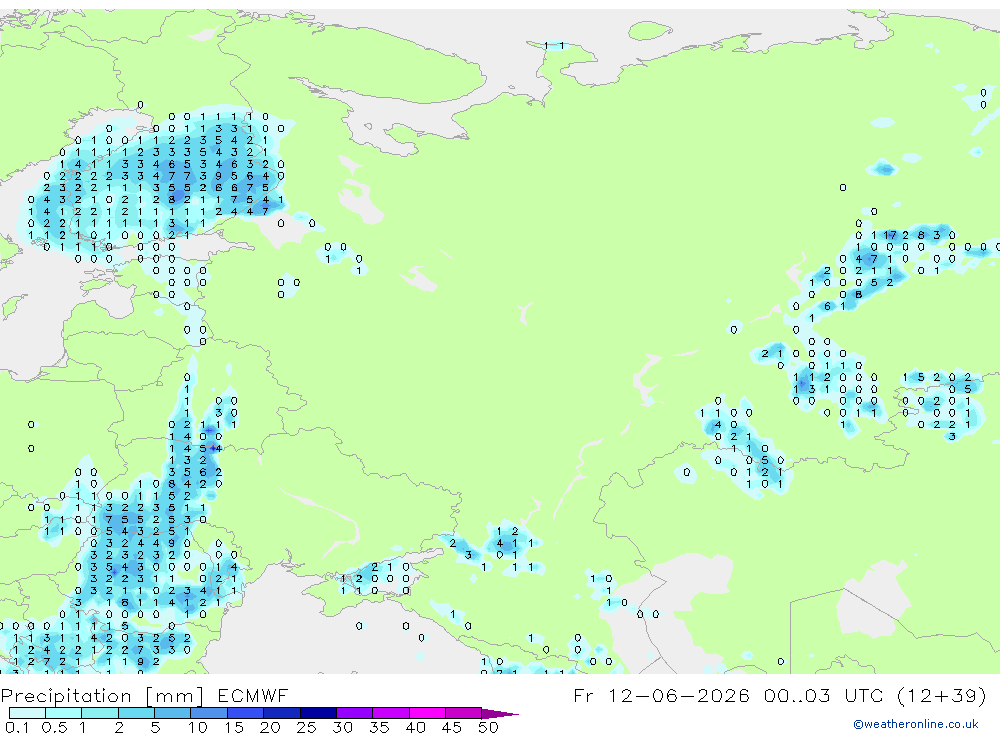
Task: Click the "20" legend scale label
Action: pos(270,727)
